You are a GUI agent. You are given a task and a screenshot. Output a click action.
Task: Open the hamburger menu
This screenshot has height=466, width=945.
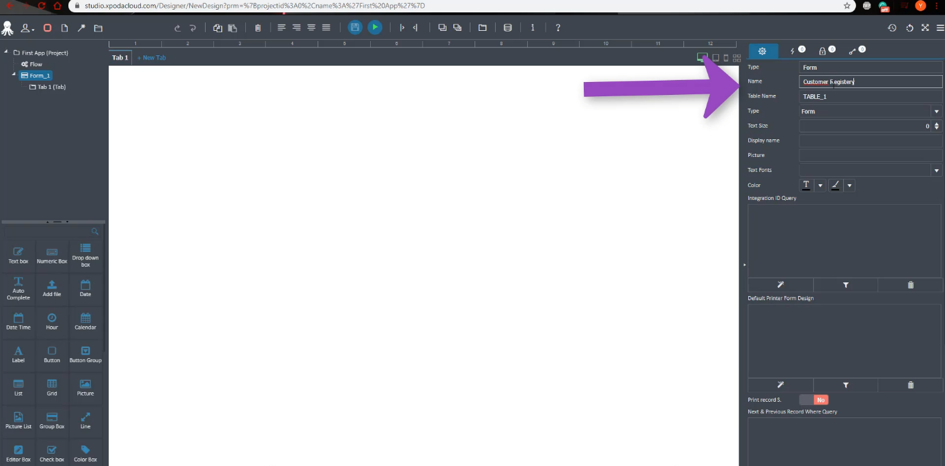pos(940,28)
